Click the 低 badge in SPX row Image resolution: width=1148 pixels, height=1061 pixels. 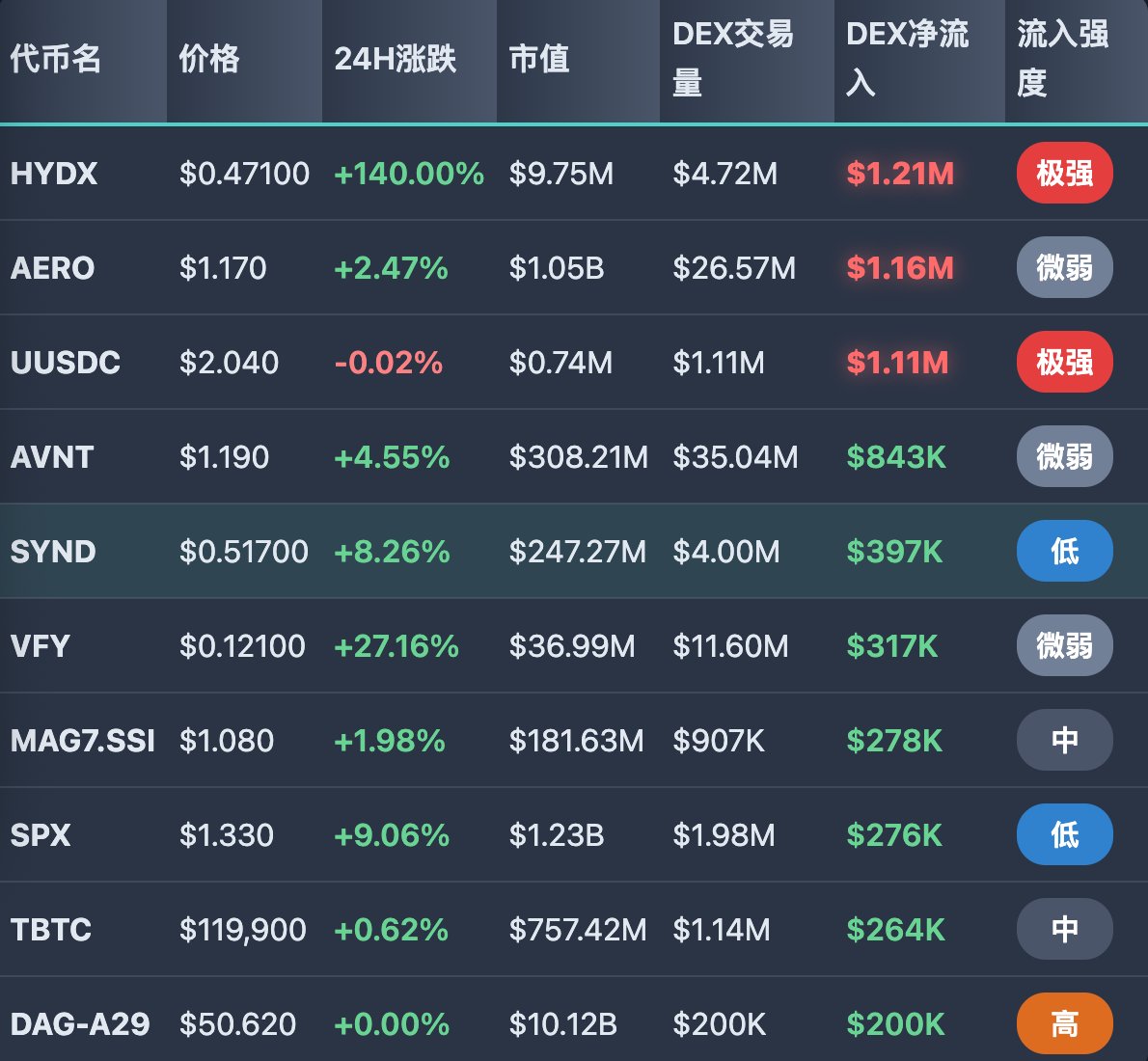(x=1064, y=834)
